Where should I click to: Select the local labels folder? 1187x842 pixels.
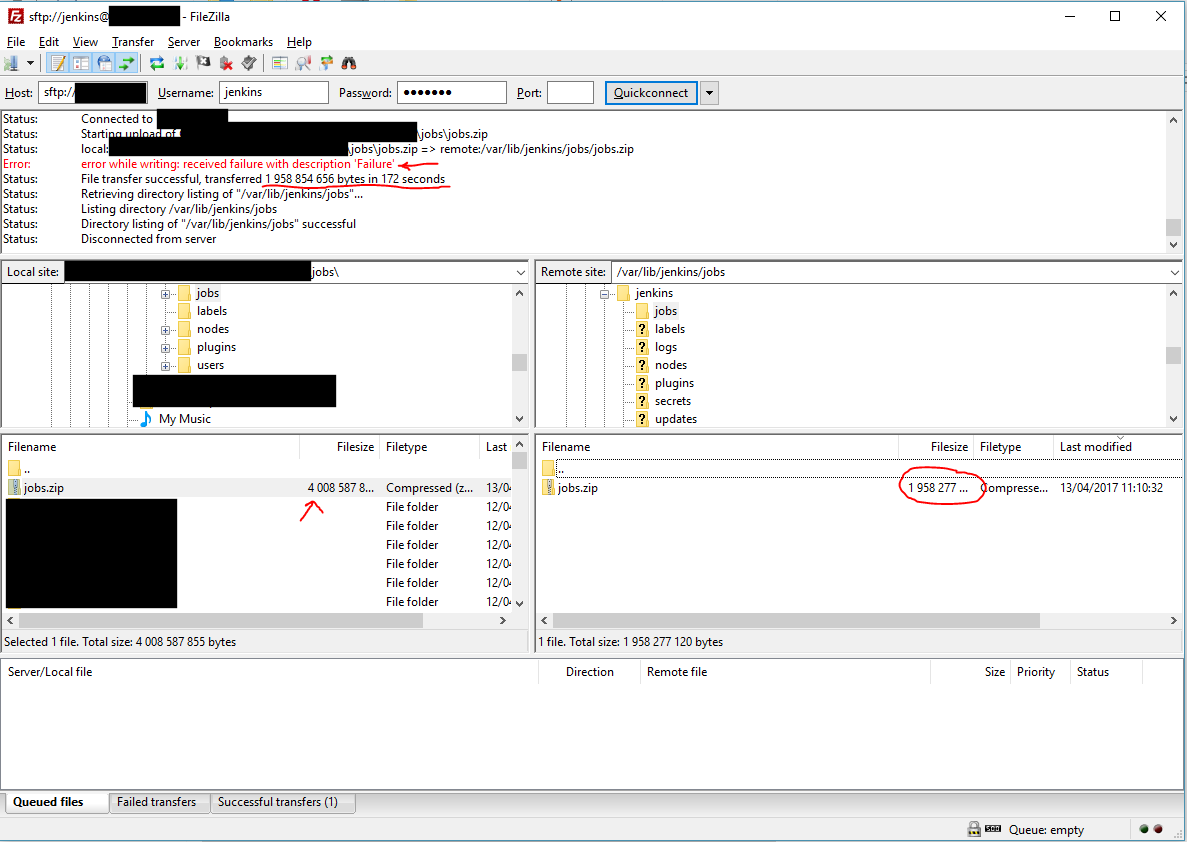click(212, 311)
